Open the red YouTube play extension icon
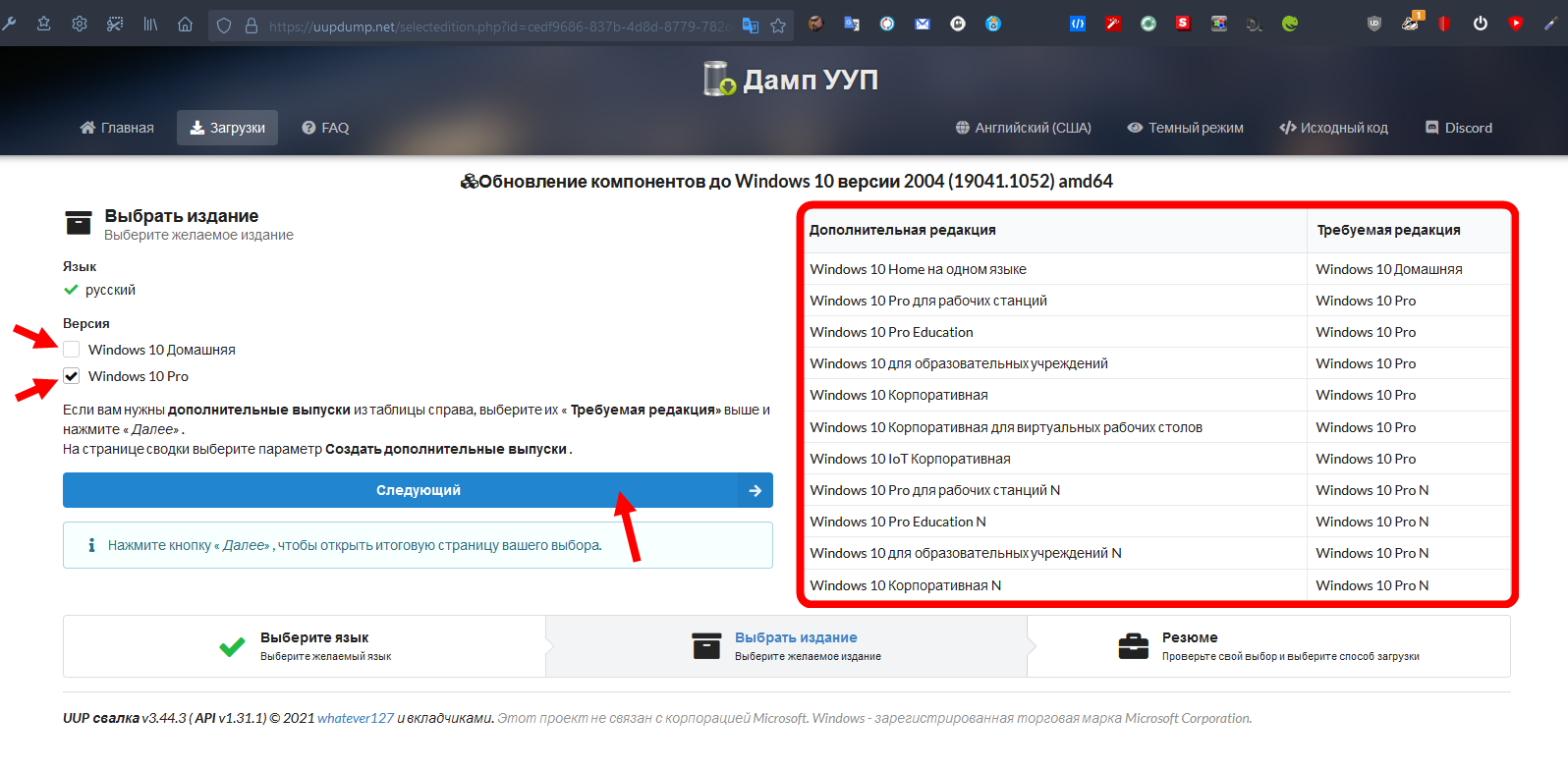 coord(1516,24)
